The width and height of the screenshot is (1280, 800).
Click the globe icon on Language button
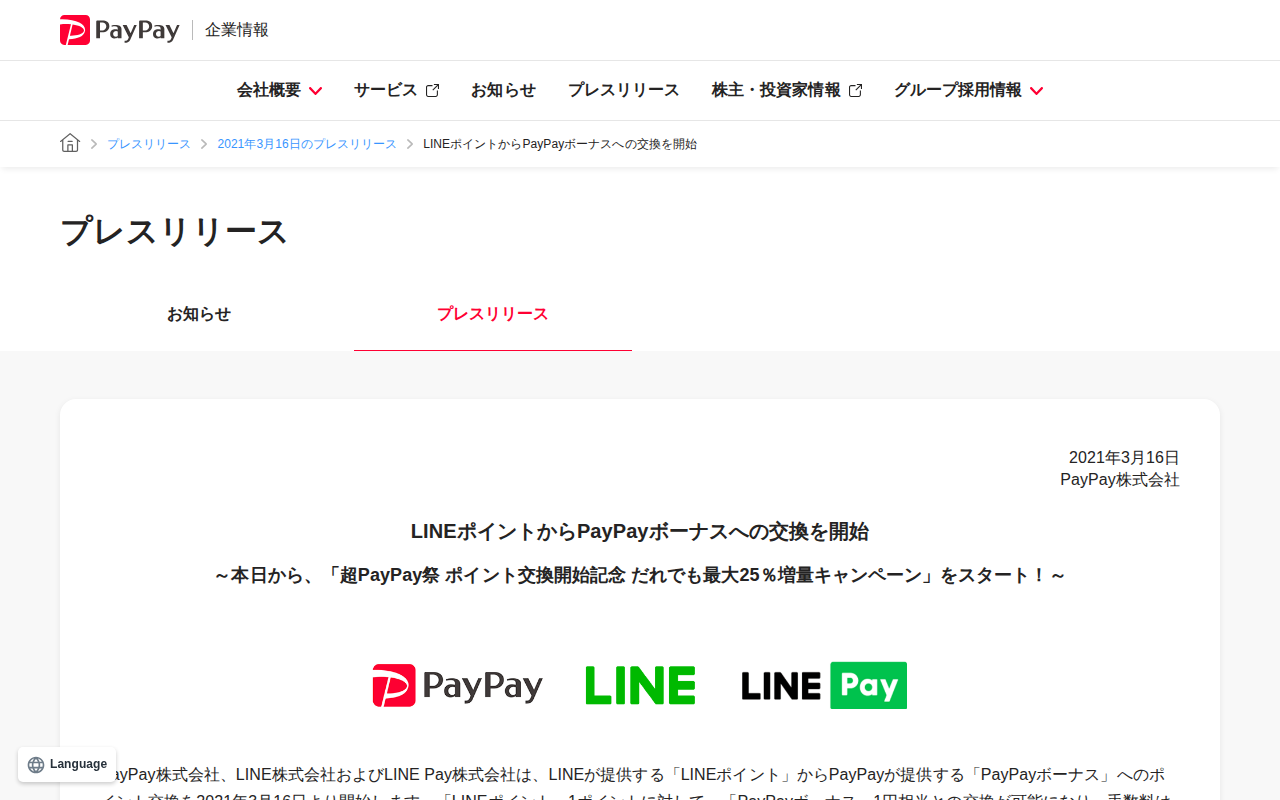coord(36,765)
